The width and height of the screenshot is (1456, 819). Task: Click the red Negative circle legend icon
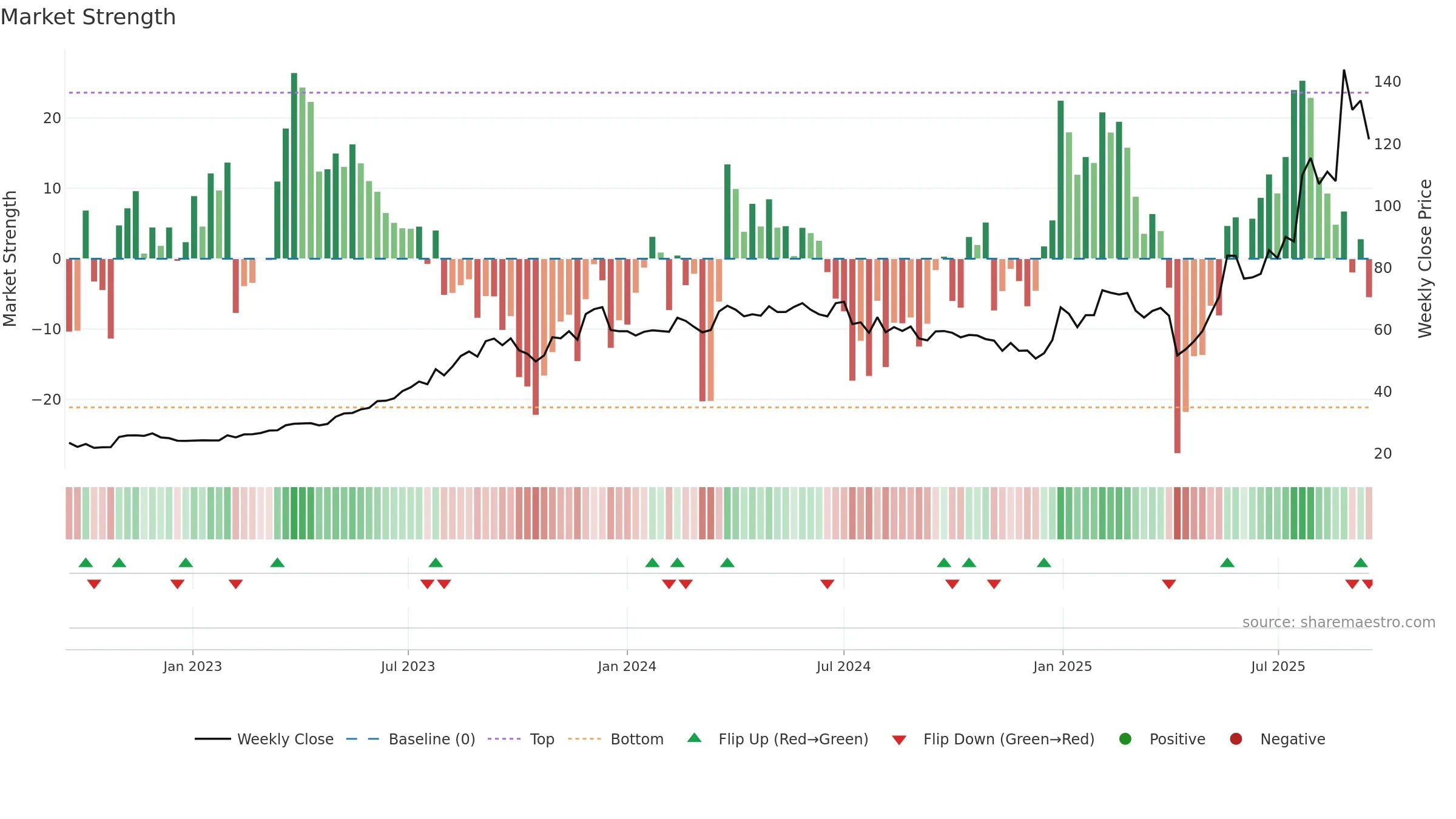(1236, 739)
